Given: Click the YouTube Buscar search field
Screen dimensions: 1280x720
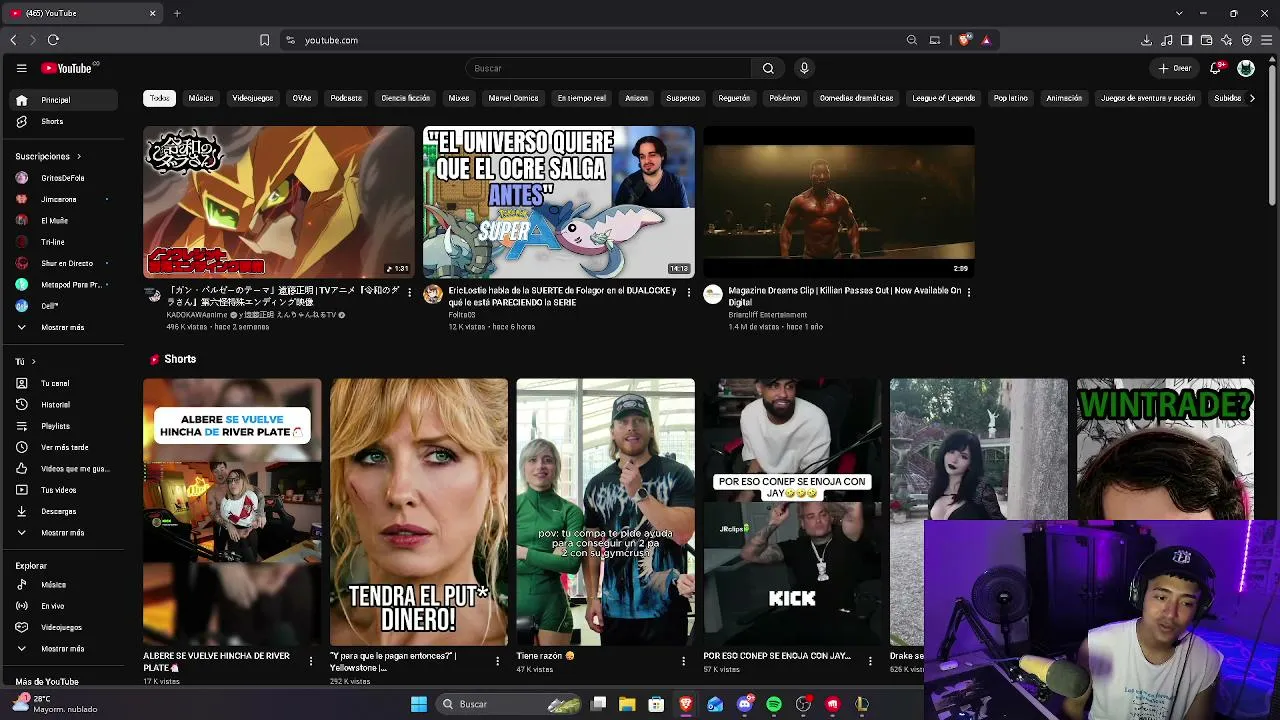Looking at the screenshot, I should coord(608,68).
